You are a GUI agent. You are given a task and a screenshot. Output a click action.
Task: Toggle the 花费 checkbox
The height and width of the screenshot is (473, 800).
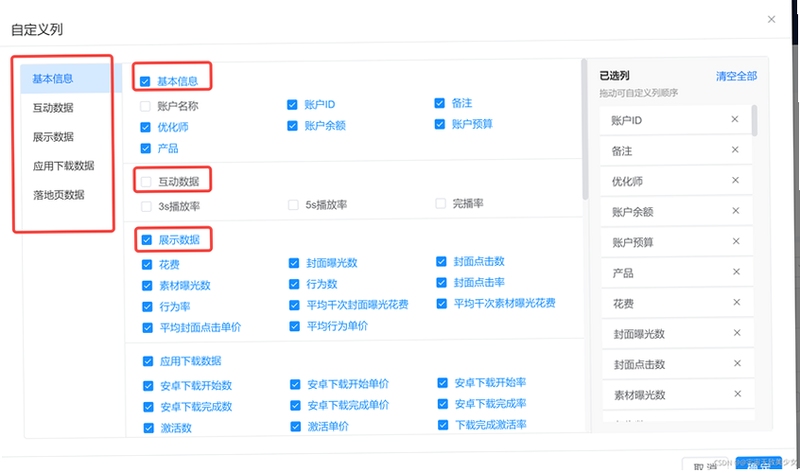[147, 264]
